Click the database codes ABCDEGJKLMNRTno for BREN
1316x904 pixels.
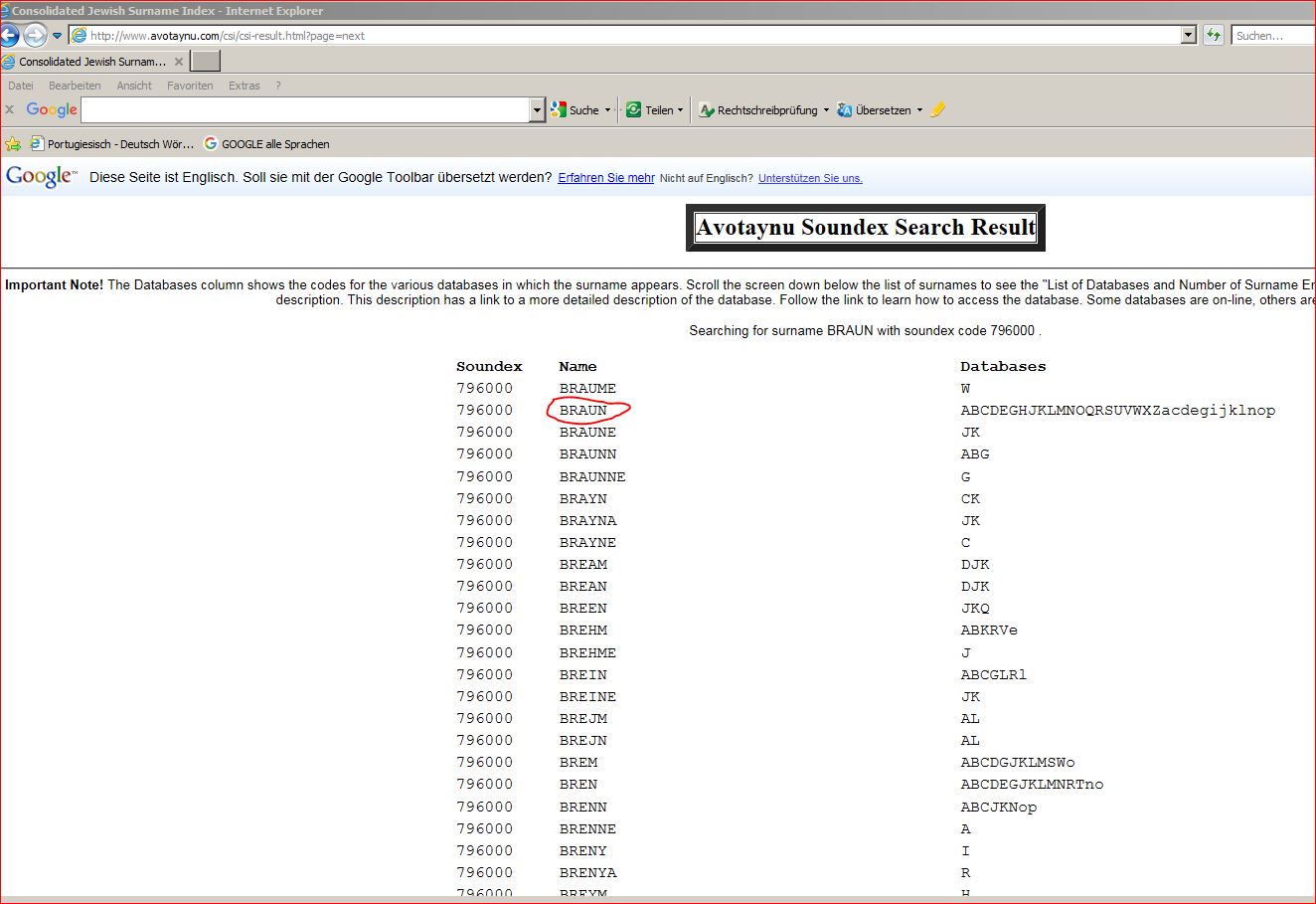[1032, 784]
